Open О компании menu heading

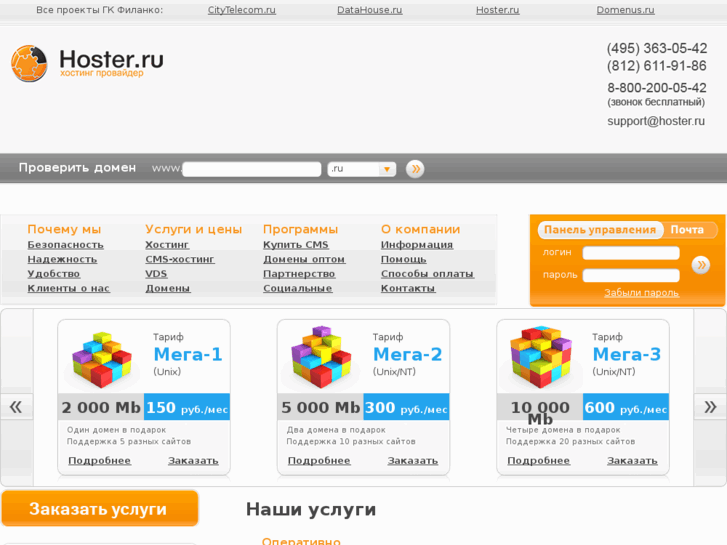tap(421, 229)
